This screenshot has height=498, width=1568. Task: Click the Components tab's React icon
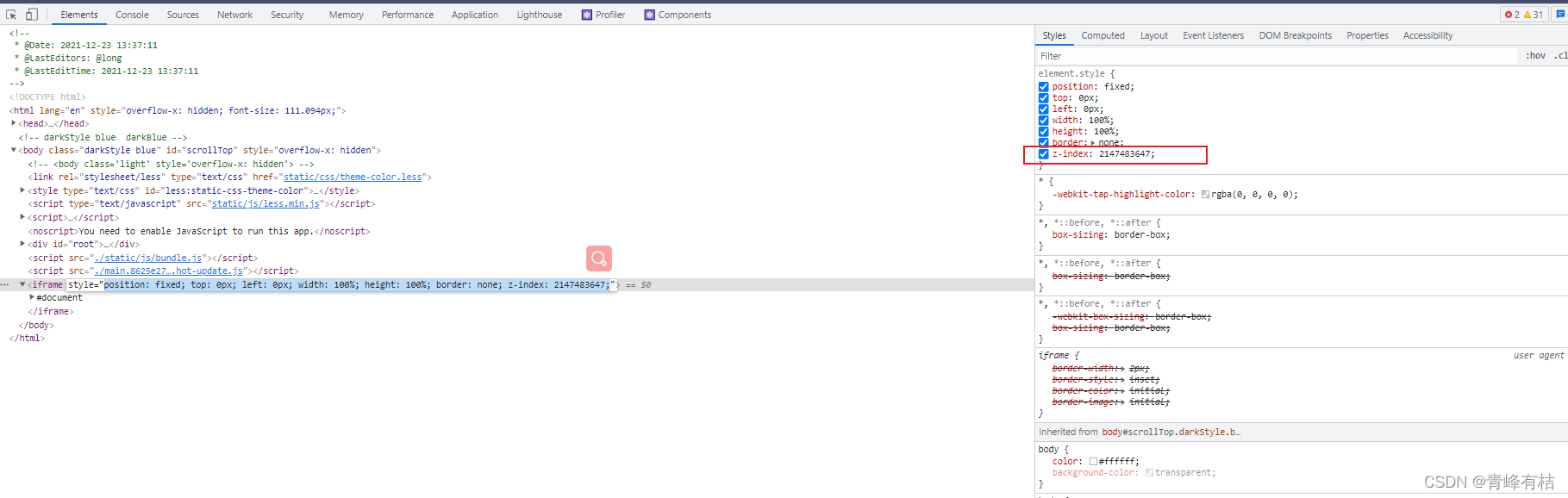[x=650, y=15]
